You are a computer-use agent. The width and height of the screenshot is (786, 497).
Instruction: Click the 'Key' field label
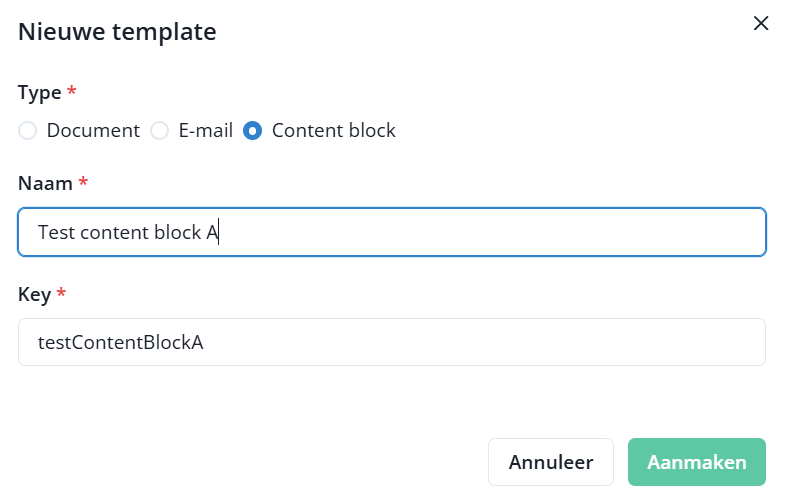click(35, 294)
